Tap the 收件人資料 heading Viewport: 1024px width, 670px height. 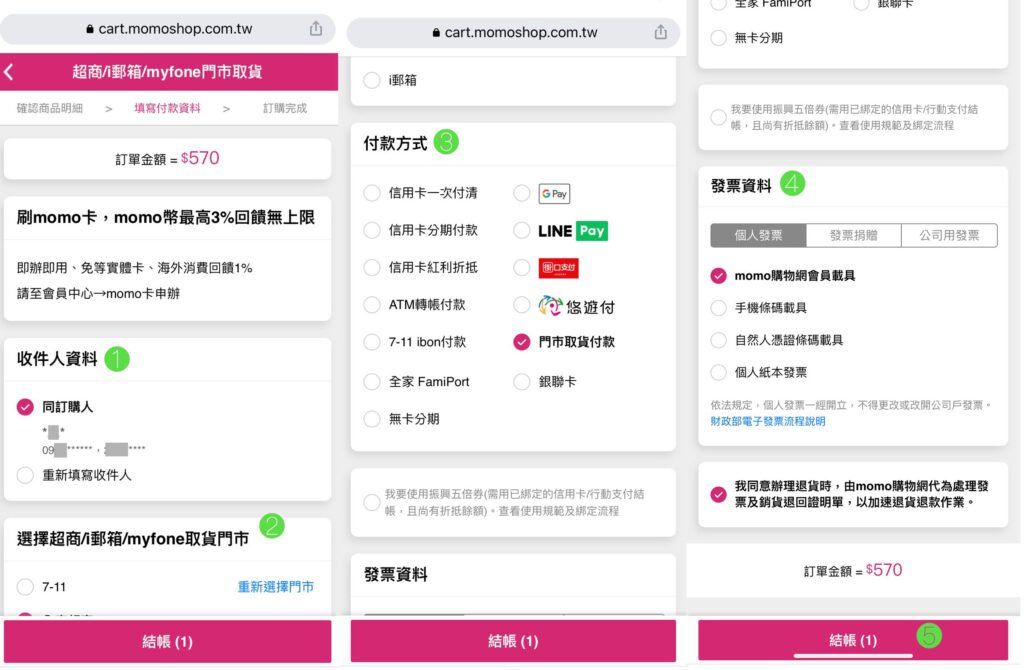pyautogui.click(x=57, y=359)
